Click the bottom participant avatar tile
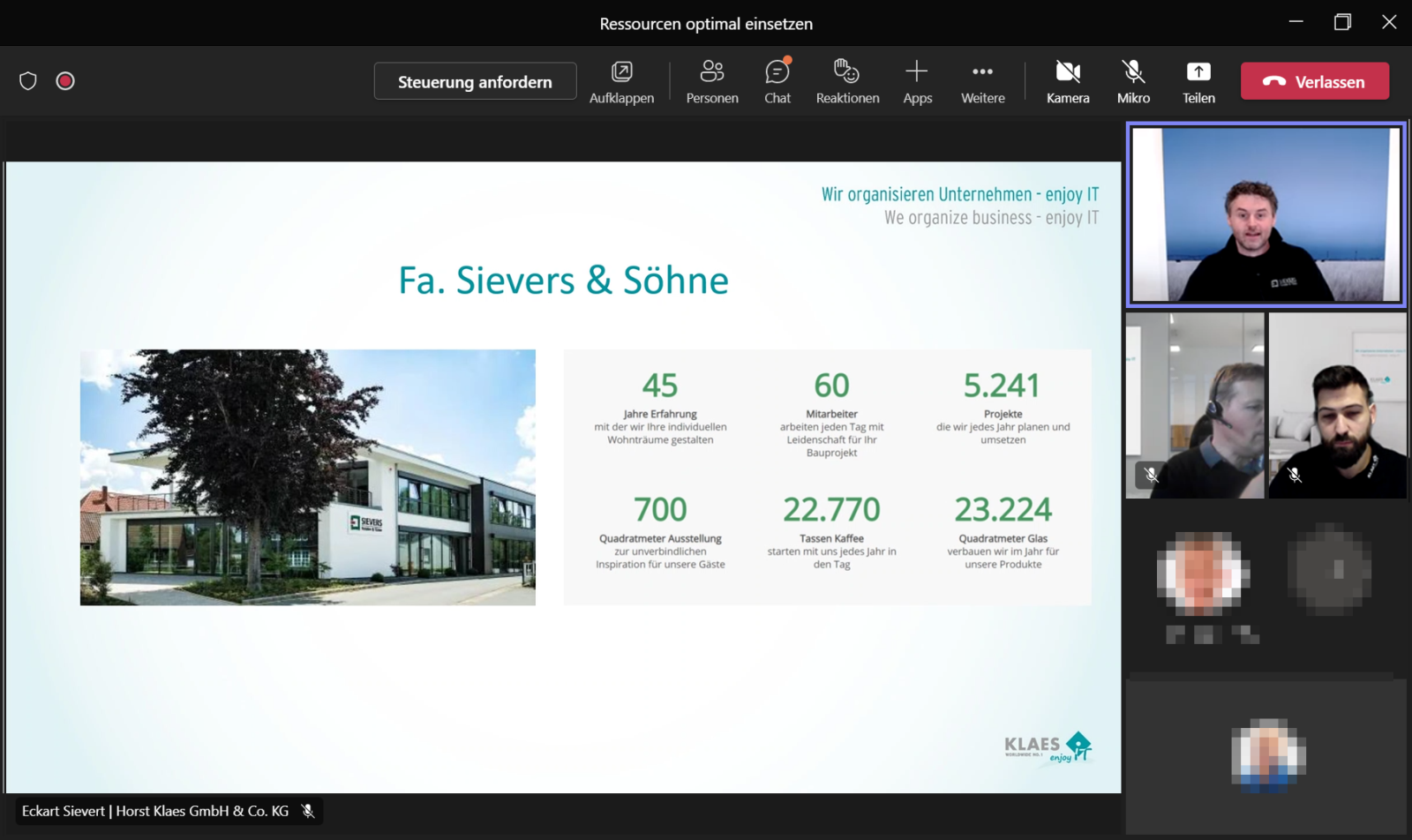This screenshot has height=840, width=1412. point(1268,755)
